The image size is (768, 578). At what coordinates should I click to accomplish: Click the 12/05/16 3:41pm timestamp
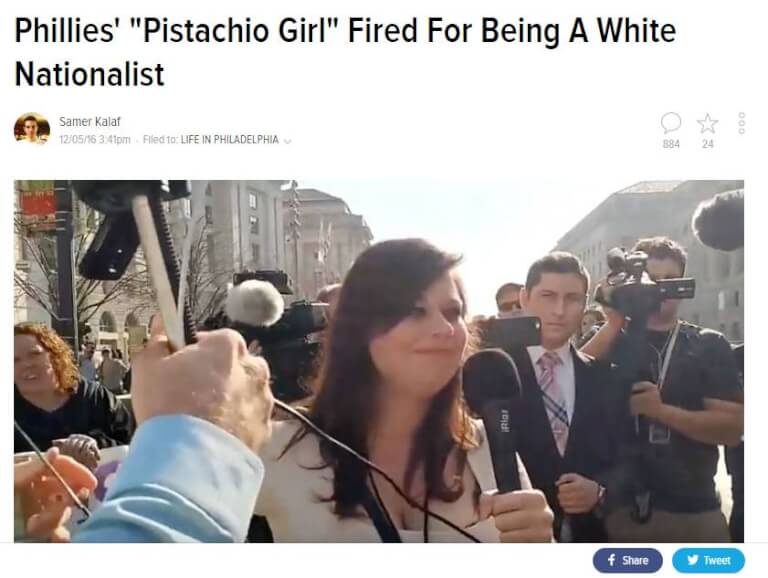[95, 140]
